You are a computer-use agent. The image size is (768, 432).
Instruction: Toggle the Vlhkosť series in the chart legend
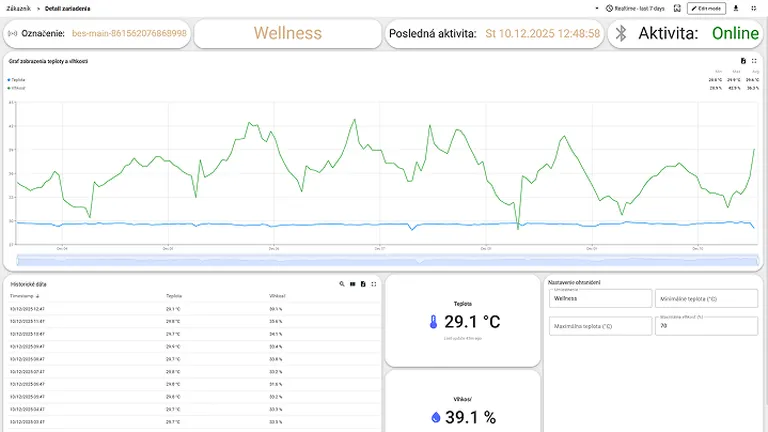coord(16,88)
